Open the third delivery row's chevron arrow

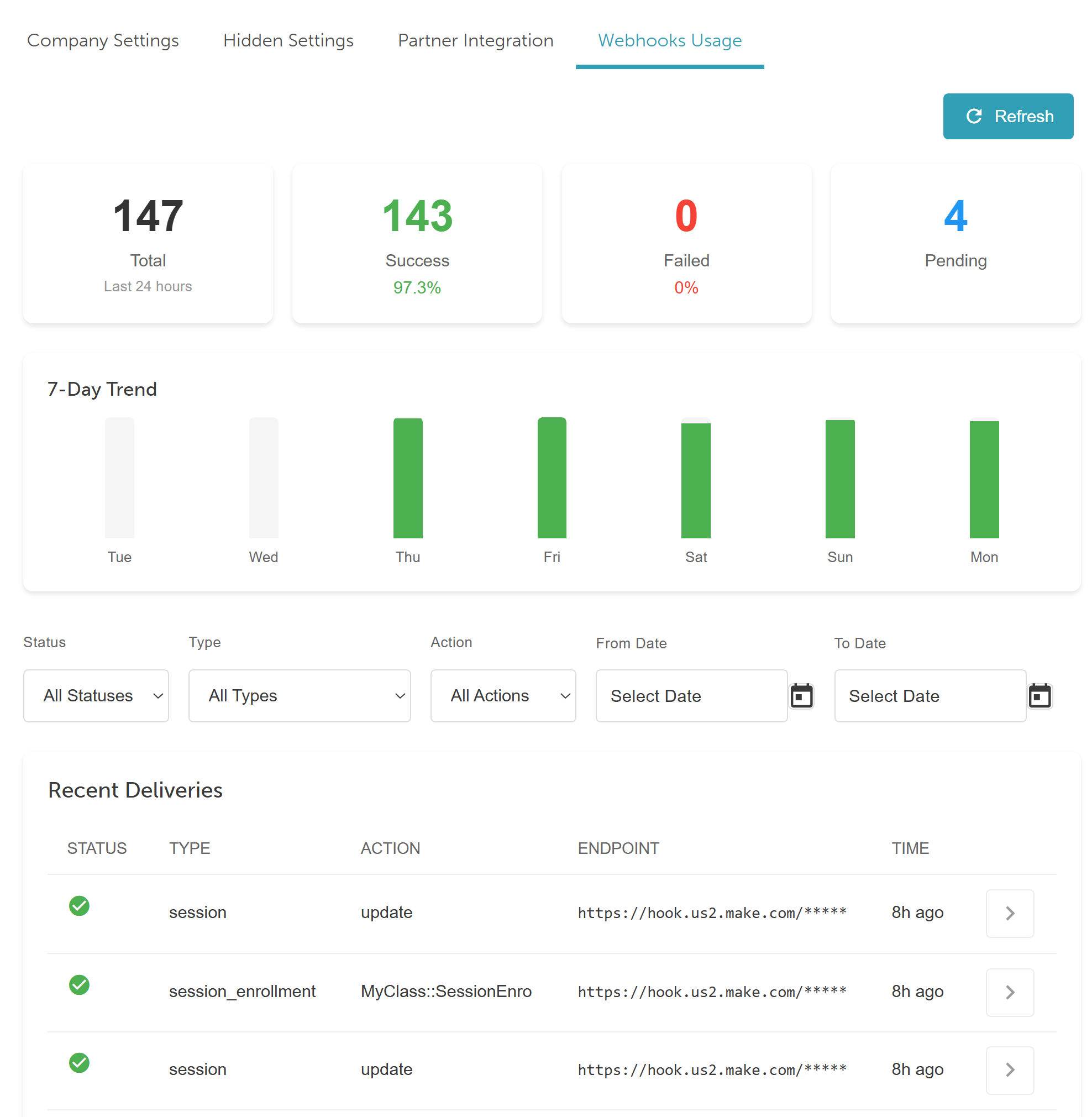(1010, 1070)
